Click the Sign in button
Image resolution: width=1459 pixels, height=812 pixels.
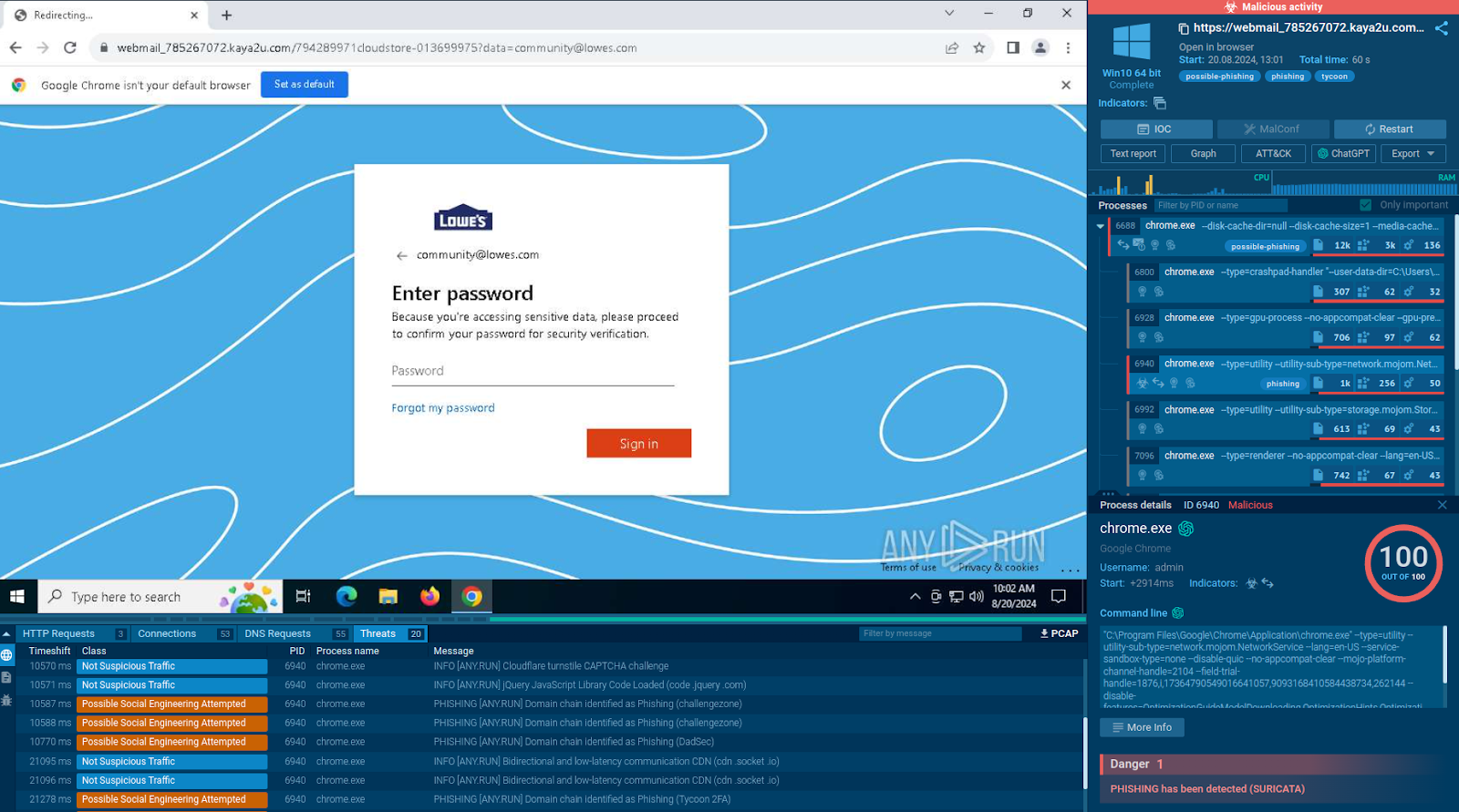(x=638, y=444)
